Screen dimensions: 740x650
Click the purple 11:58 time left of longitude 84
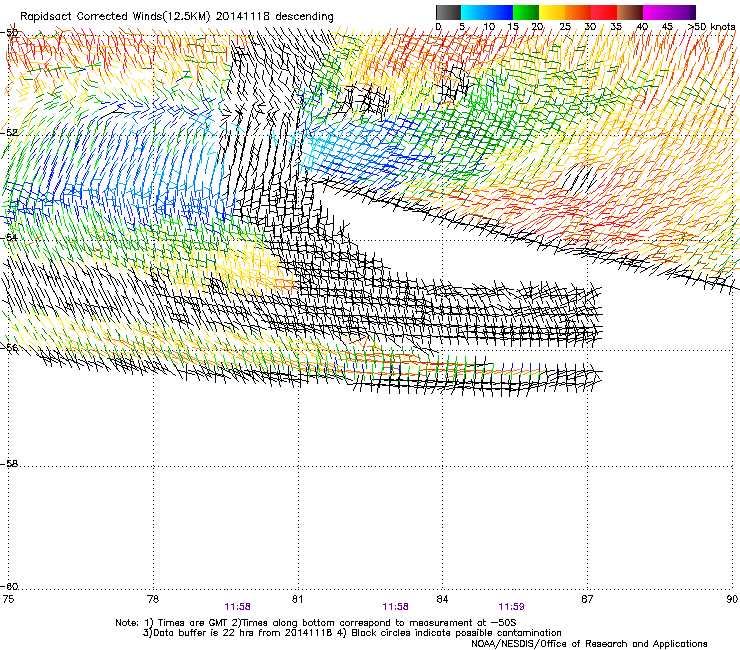pos(395,607)
